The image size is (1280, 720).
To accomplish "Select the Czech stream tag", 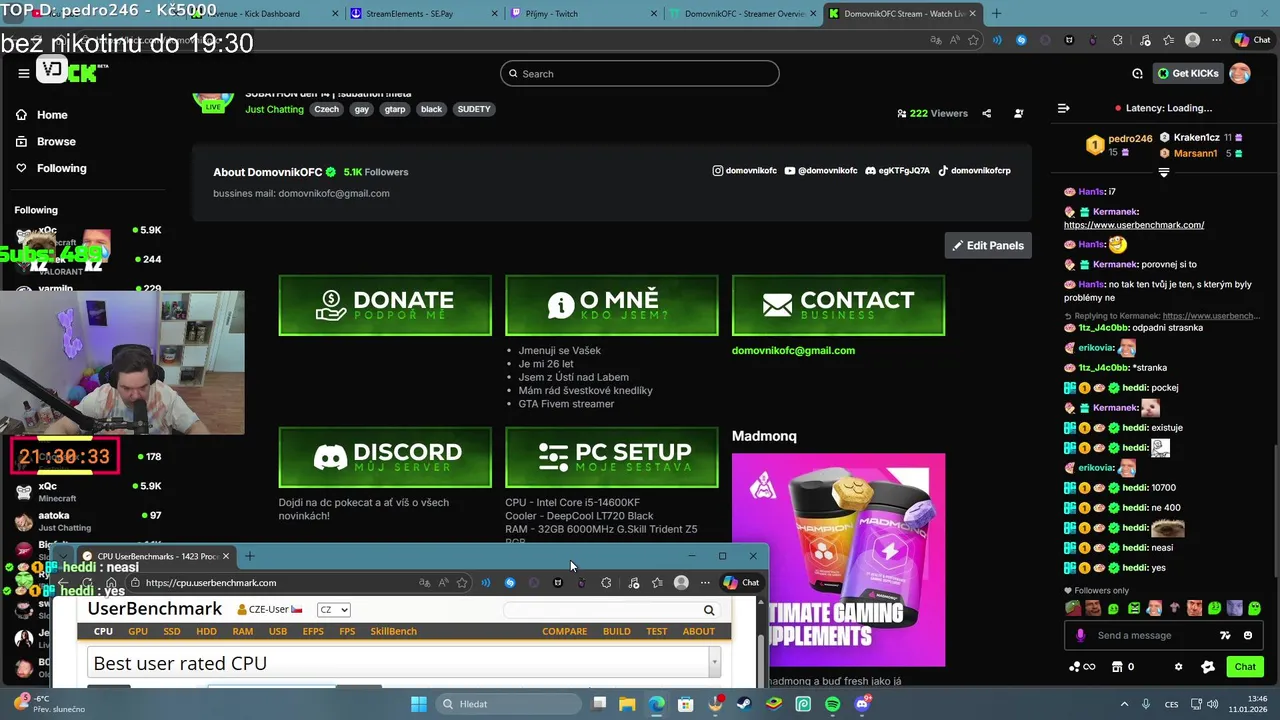I will [326, 109].
